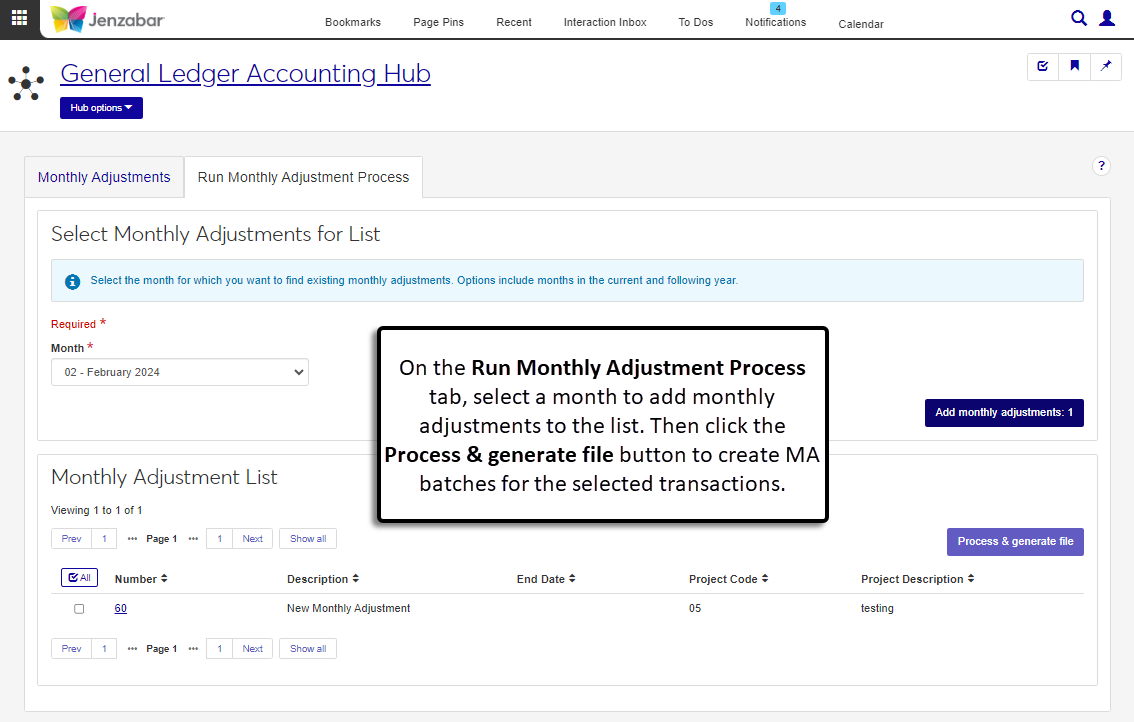Image resolution: width=1134 pixels, height=722 pixels.
Task: Open the Recent menu
Action: pos(513,22)
